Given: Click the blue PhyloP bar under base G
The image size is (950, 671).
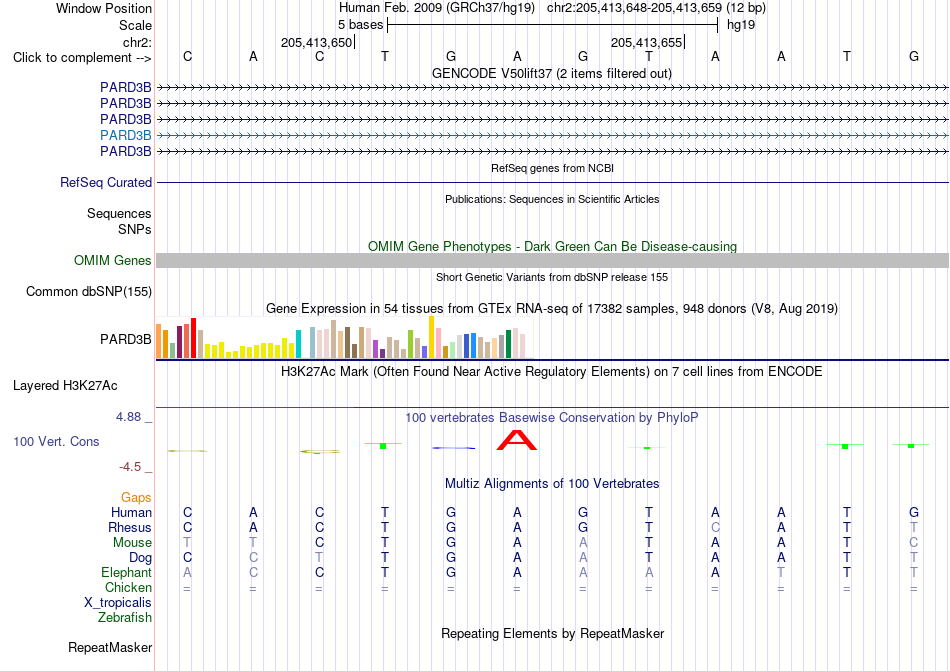Looking at the screenshot, I should tap(454, 448).
